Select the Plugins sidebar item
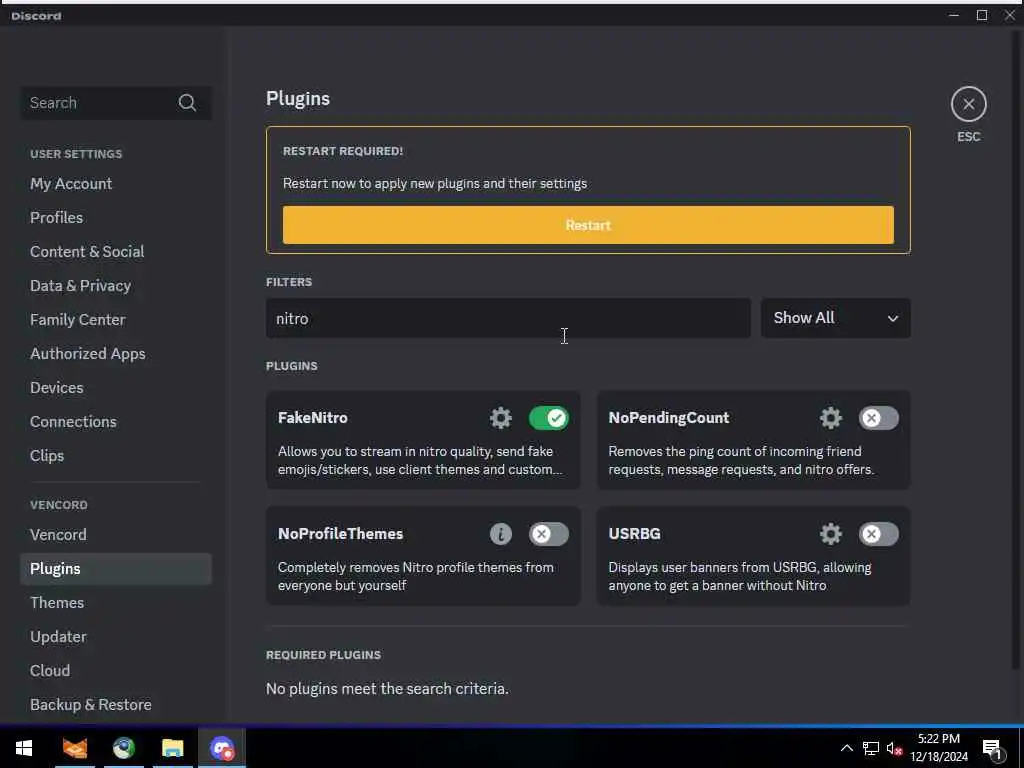 pyautogui.click(x=116, y=569)
